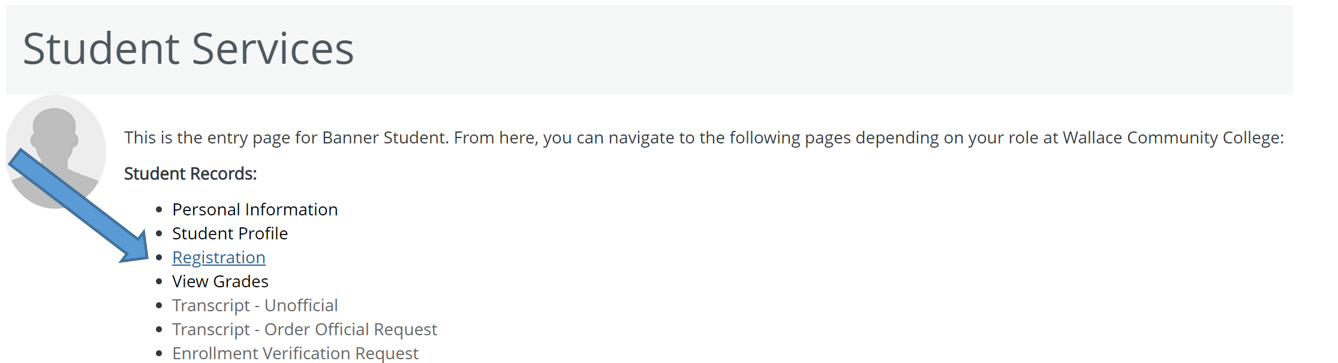Open Enrollment Verification Request
This screenshot has height=363, width=1338.
(295, 353)
